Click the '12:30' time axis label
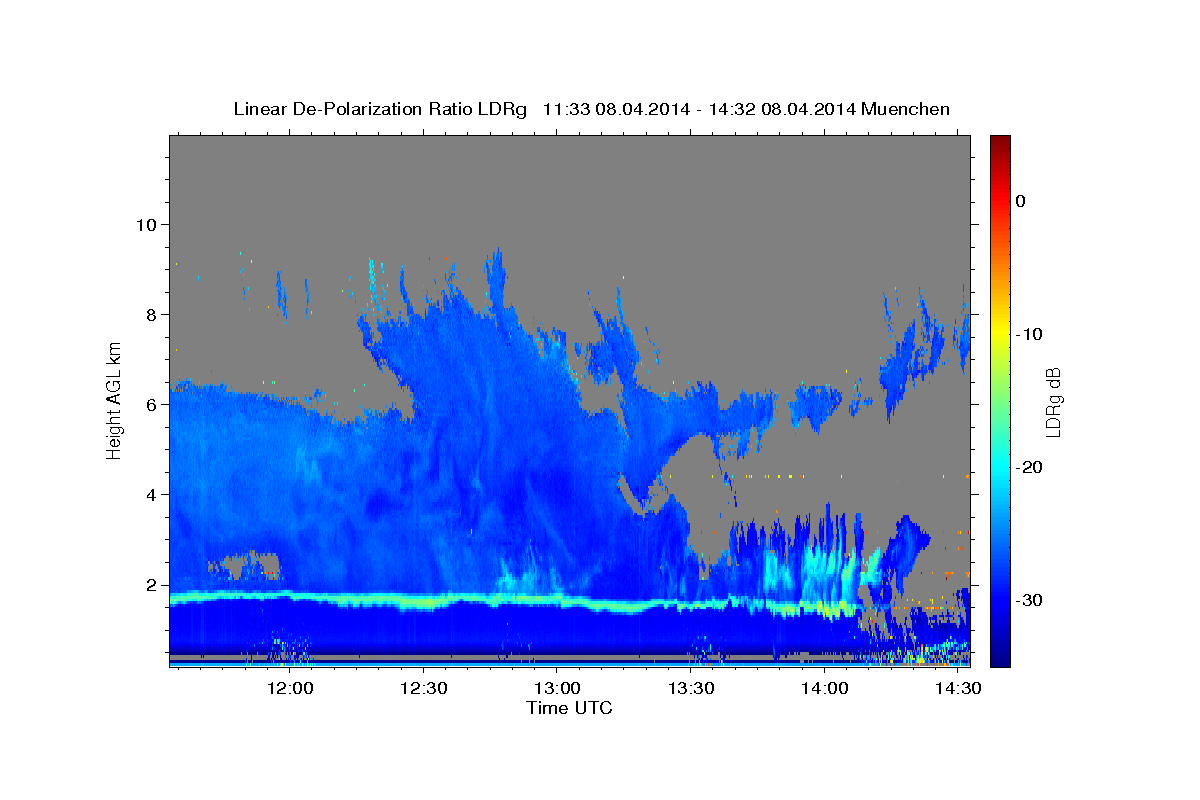The width and height of the screenshot is (1200, 800). [423, 688]
